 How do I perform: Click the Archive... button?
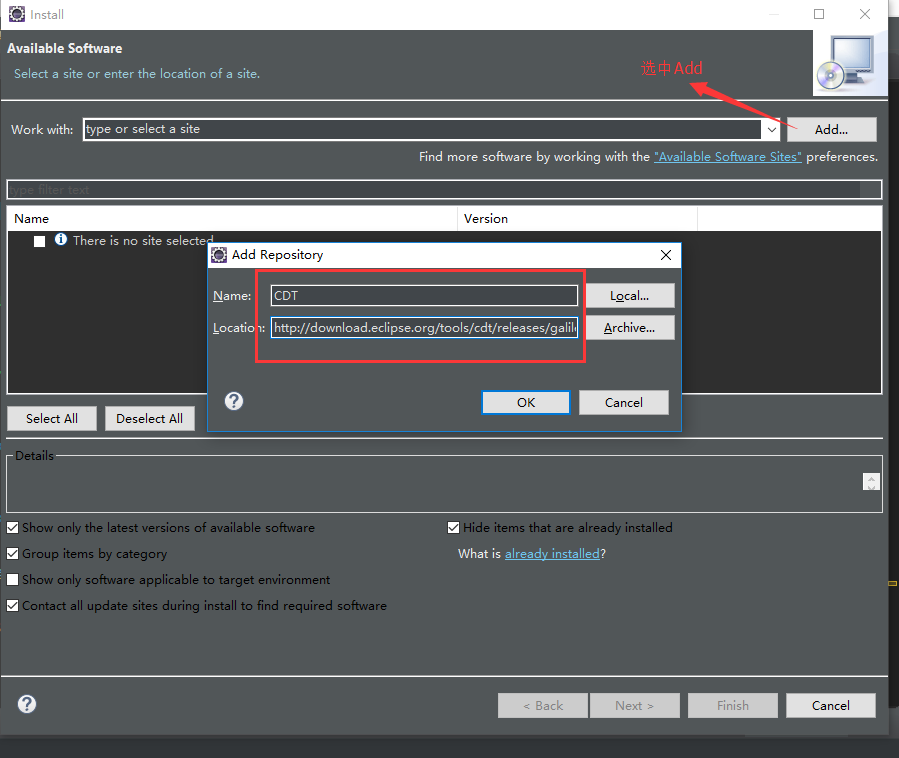click(x=630, y=328)
